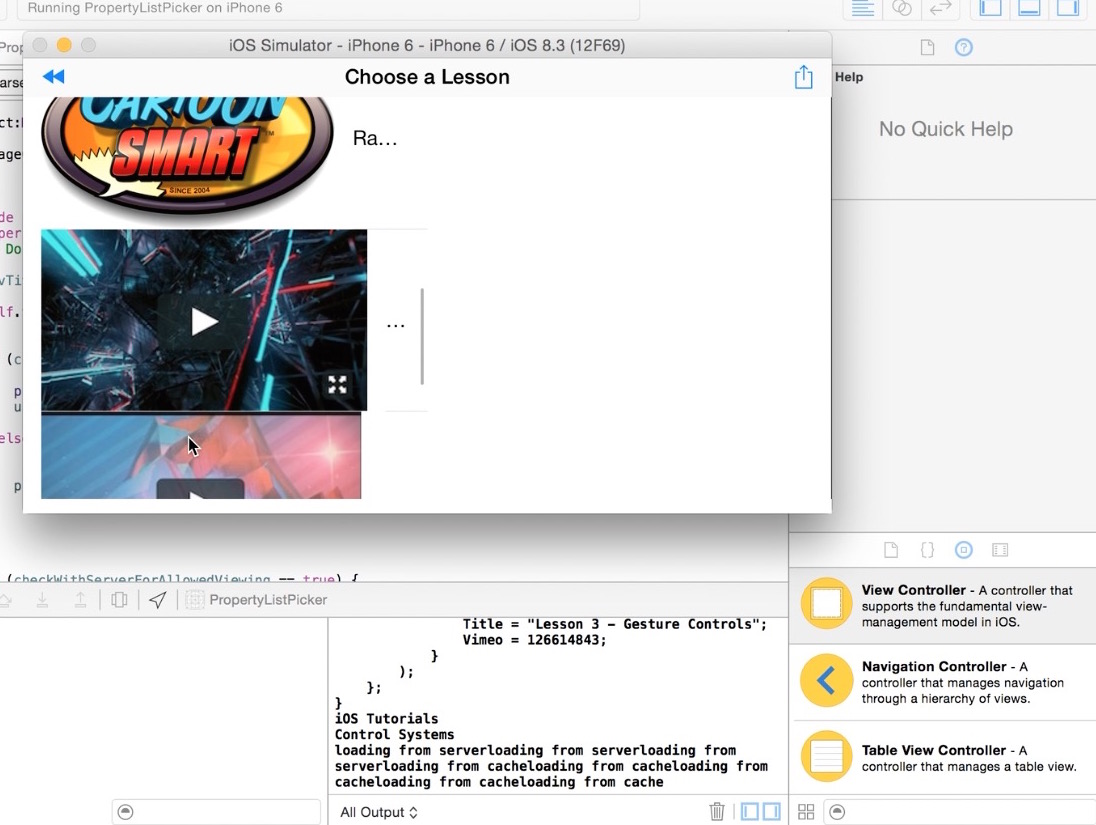The height and width of the screenshot is (825, 1096).
Task: Toggle the console pane button
Action: [x=772, y=812]
